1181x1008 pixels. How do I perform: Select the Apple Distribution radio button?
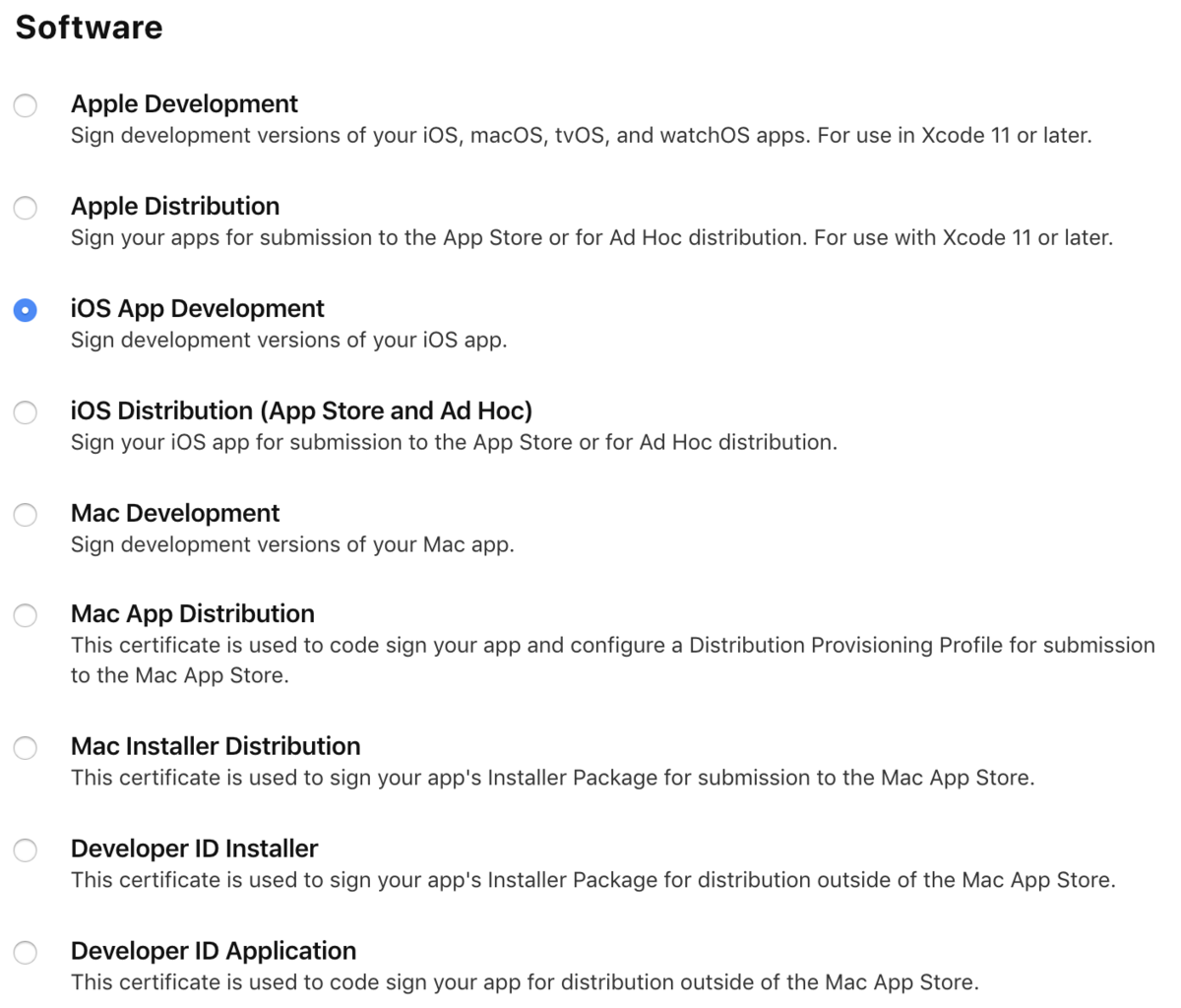click(26, 207)
